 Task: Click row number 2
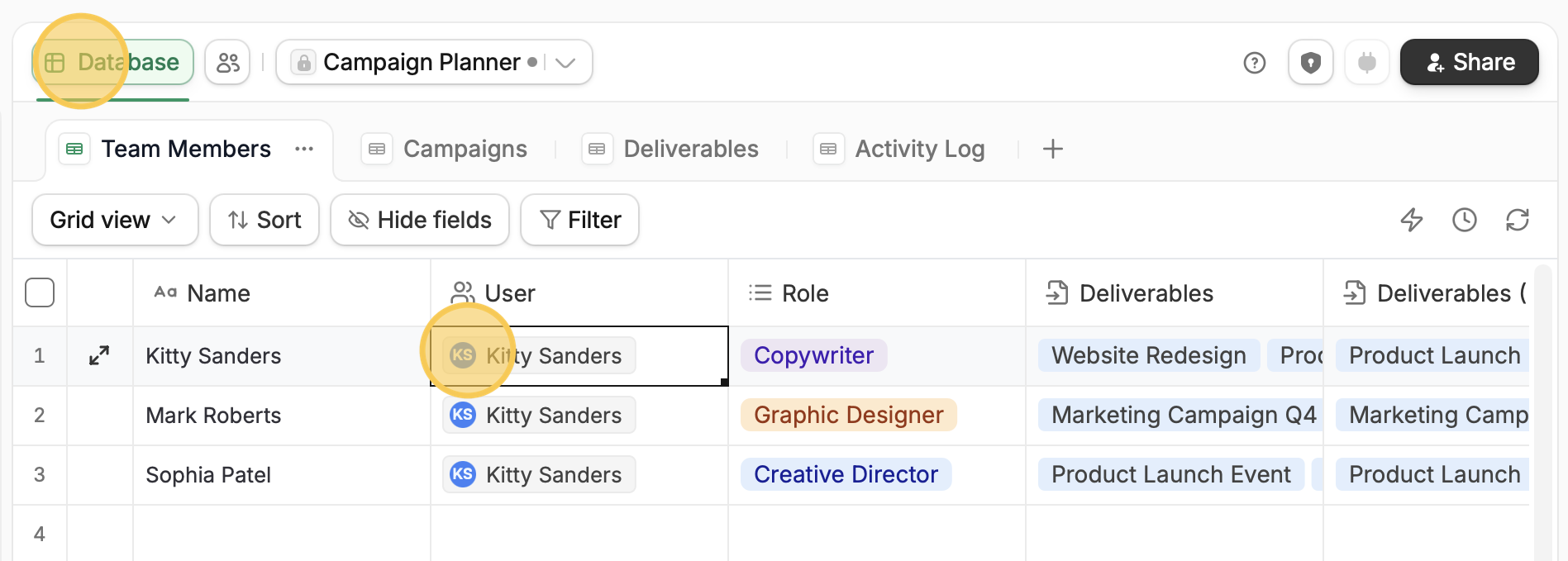(x=39, y=416)
